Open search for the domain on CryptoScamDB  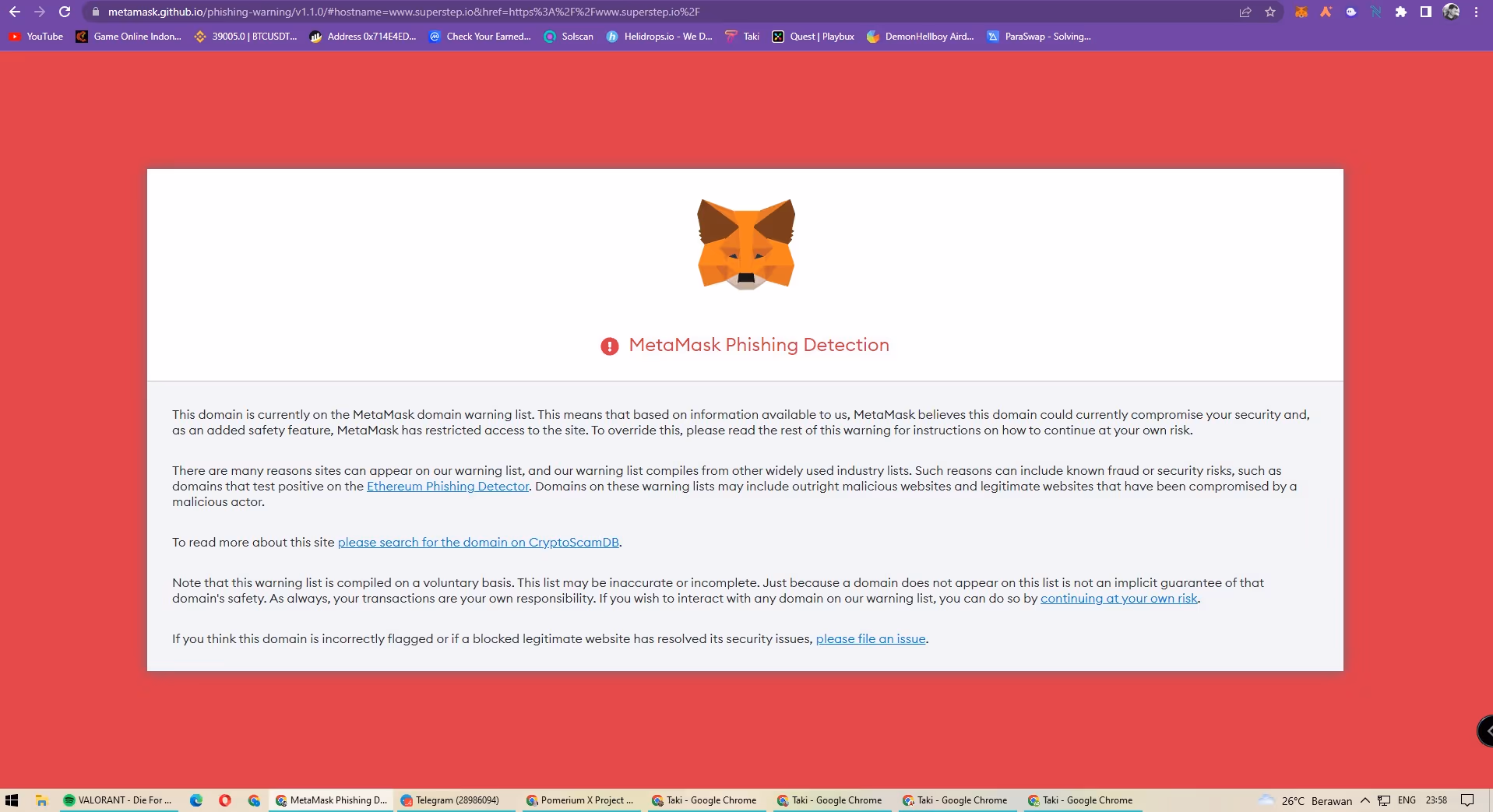click(478, 543)
